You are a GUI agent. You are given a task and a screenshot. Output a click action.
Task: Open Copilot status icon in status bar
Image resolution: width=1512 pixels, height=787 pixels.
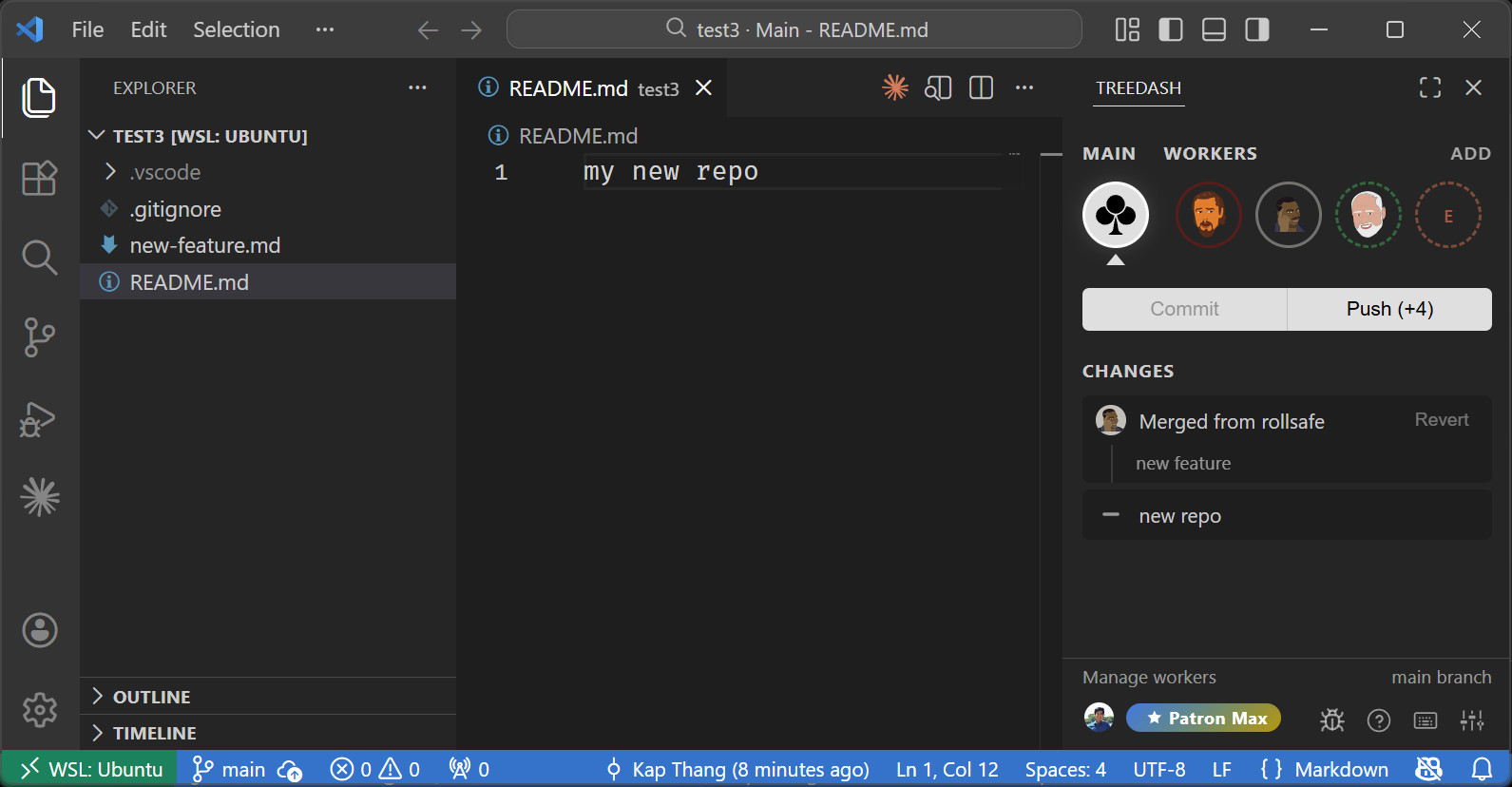click(1428, 769)
